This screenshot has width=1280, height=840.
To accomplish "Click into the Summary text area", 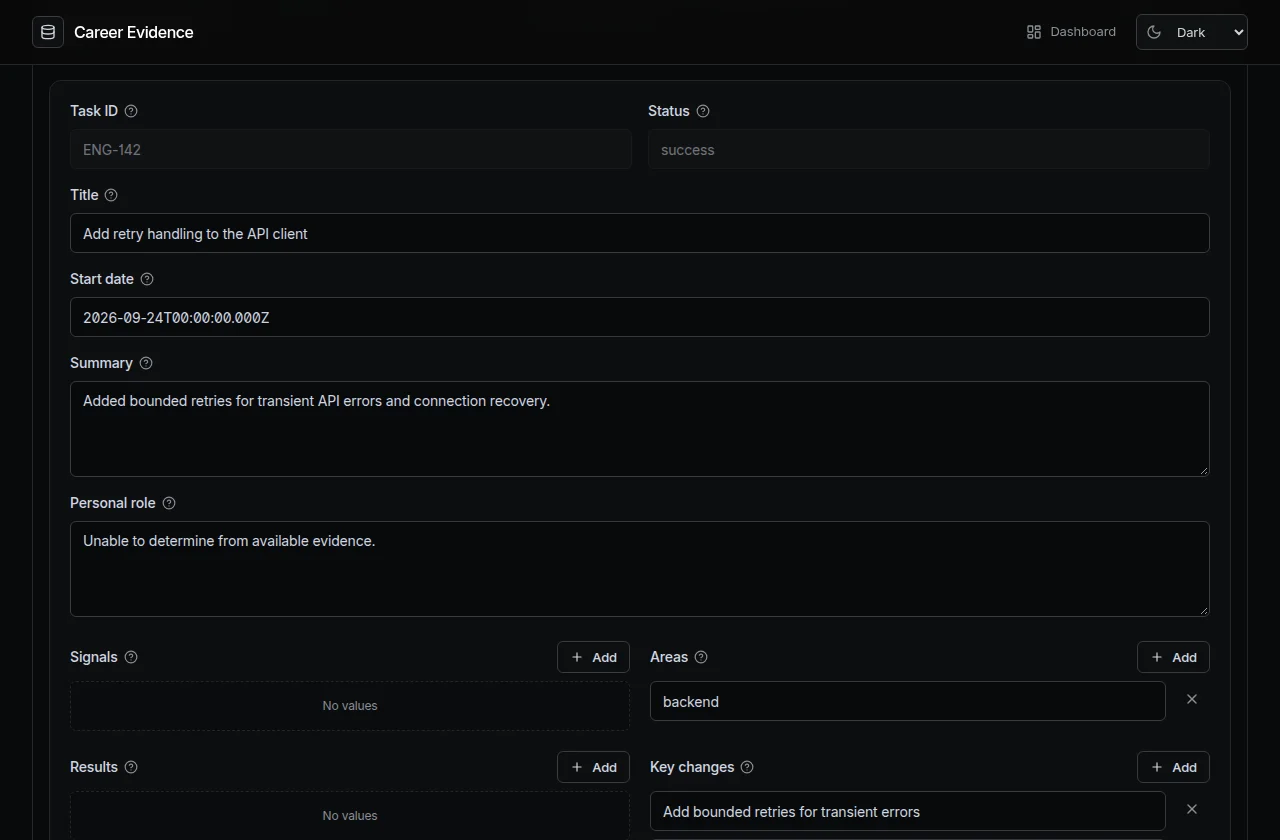I will pyautogui.click(x=640, y=429).
